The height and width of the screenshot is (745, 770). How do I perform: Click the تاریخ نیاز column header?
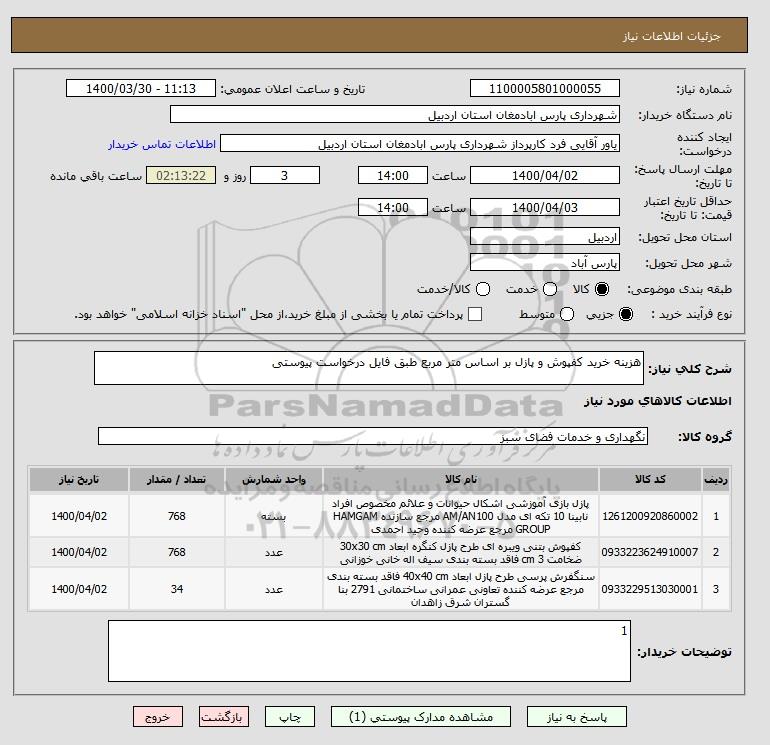click(79, 479)
